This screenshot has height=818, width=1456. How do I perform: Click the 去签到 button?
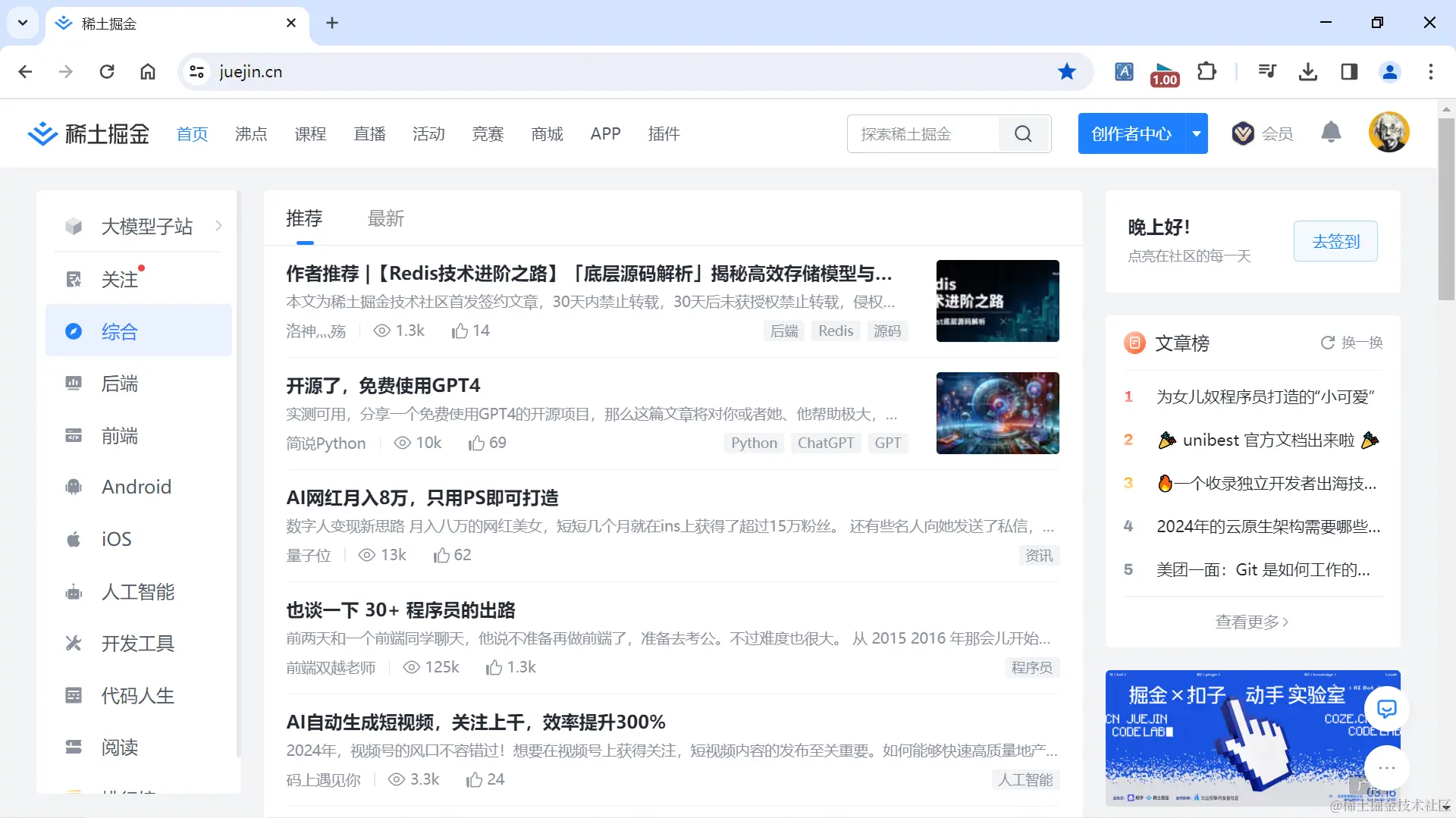click(1335, 241)
